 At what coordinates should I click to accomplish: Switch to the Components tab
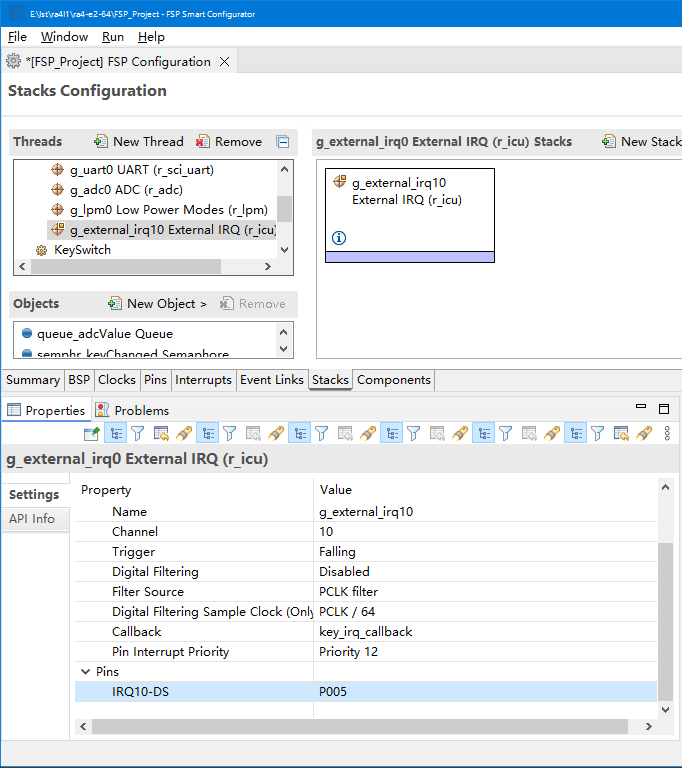(393, 380)
